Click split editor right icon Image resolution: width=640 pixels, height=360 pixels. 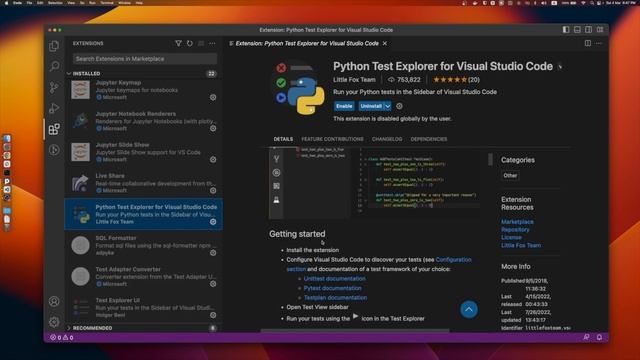click(588, 43)
